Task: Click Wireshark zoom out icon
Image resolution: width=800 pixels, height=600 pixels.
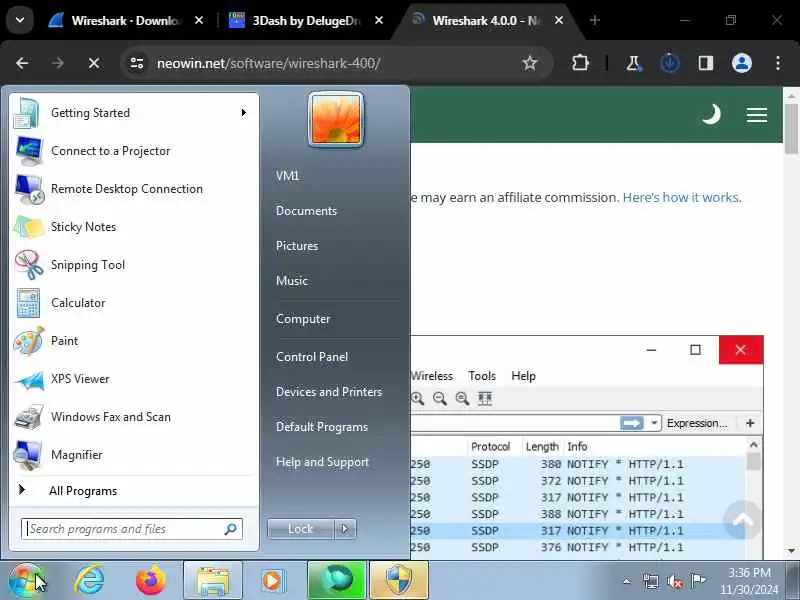Action: pyautogui.click(x=440, y=398)
